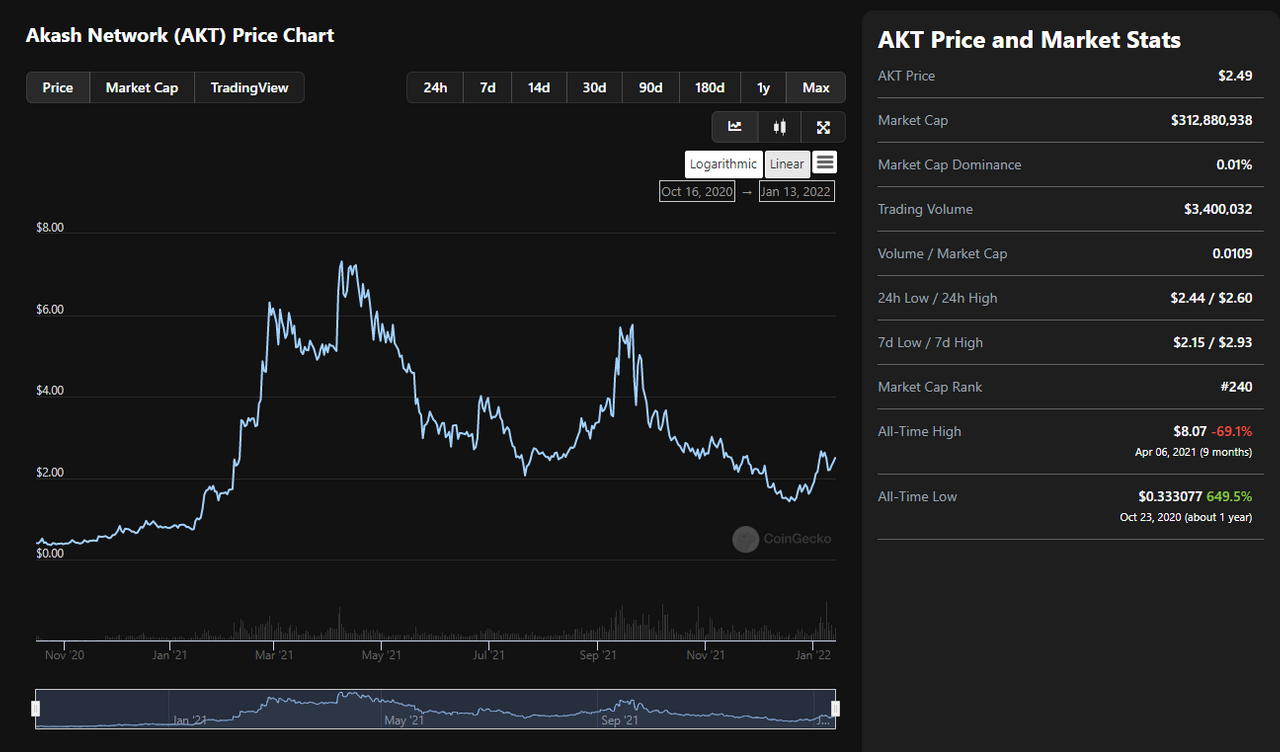Edit start date Oct 16, 2020
This screenshot has height=752, width=1280.
pos(697,191)
